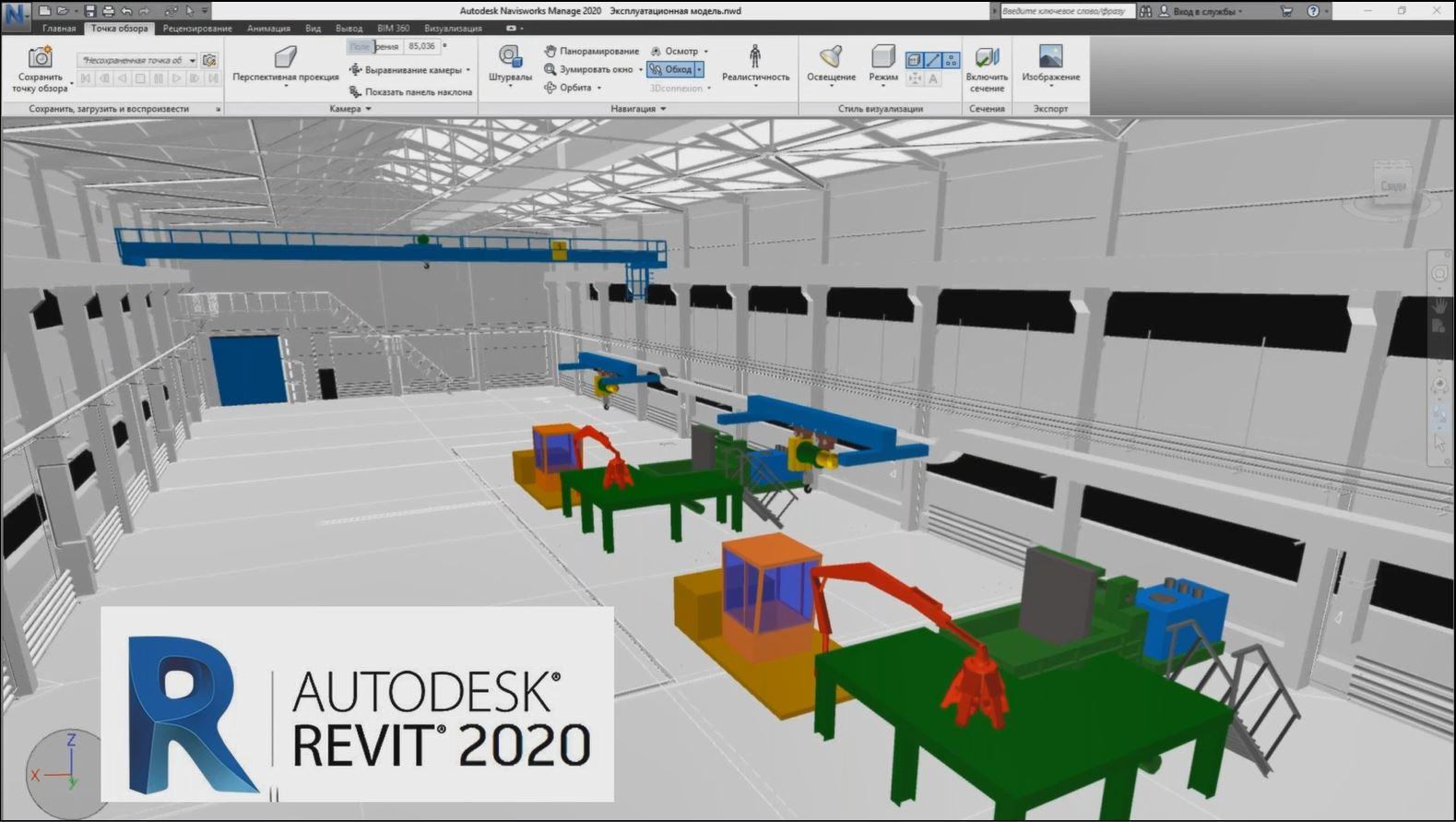This screenshot has height=822, width=1456.
Task: Click the keyword search input field
Action: click(1065, 11)
